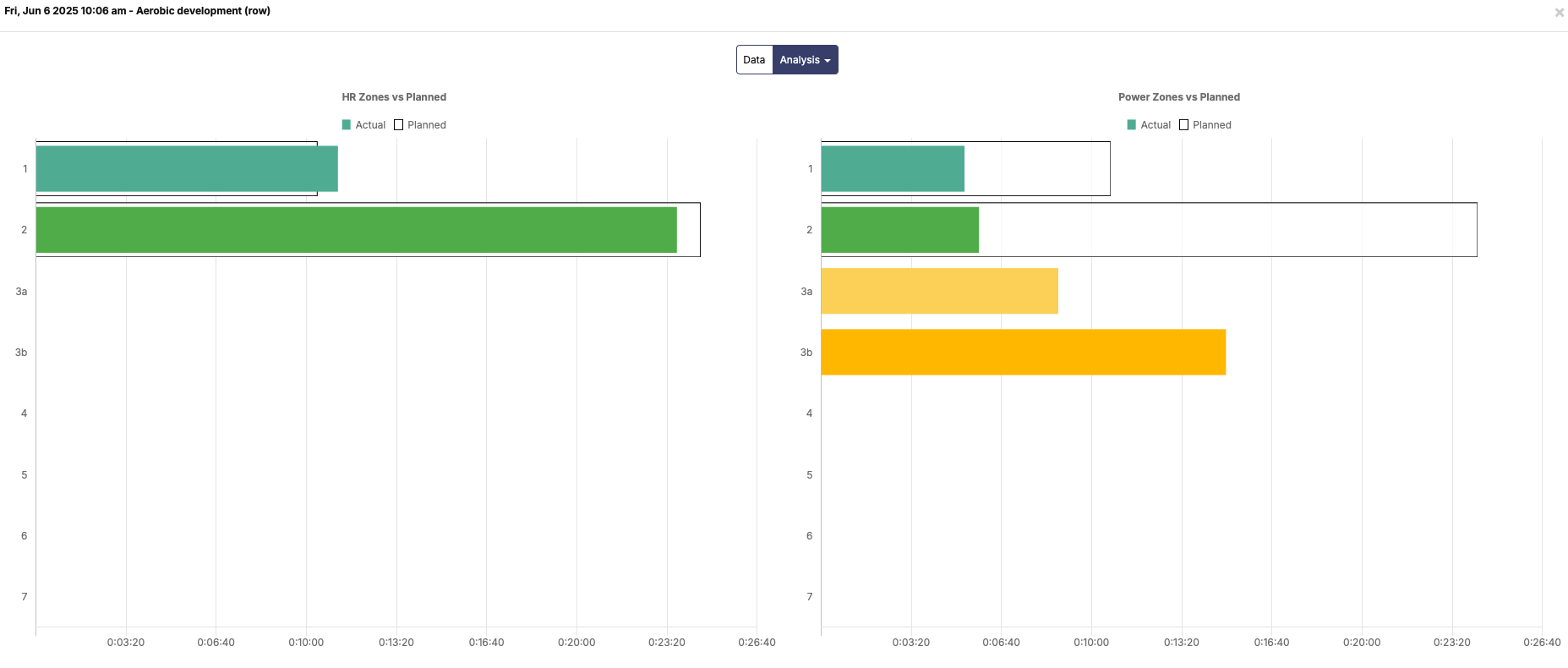Close the workout dialog with the X

pyautogui.click(x=1559, y=13)
